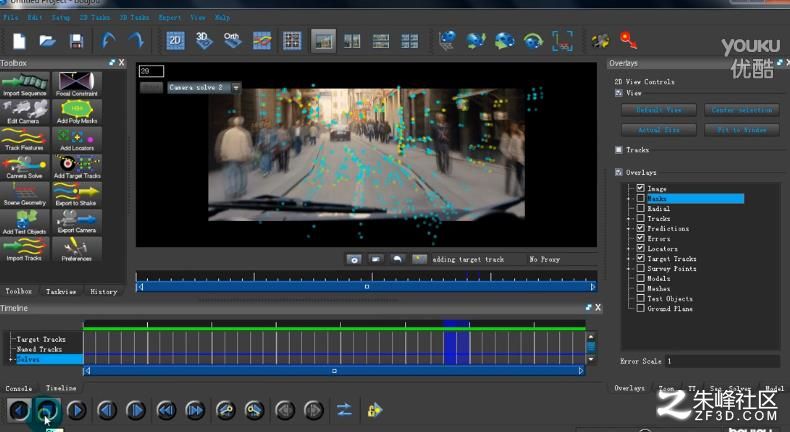Enable the Ground Plane overlay checkbox
This screenshot has width=790, height=432.
tap(640, 308)
